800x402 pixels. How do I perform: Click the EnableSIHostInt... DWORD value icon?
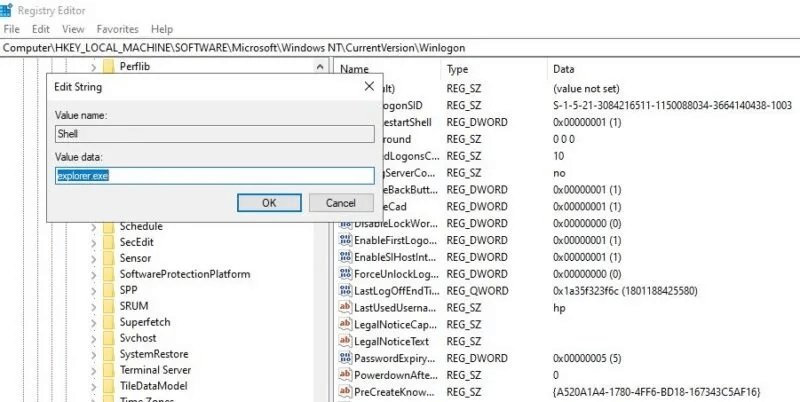[x=345, y=257]
